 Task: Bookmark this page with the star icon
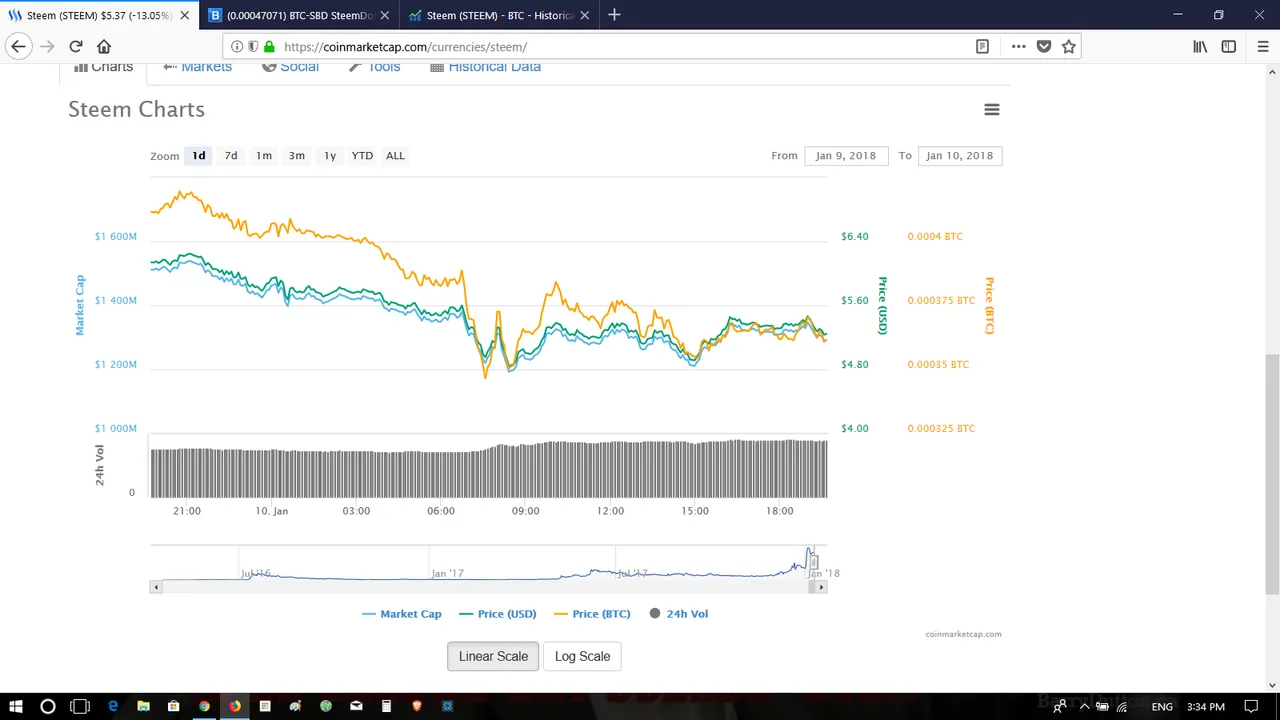(x=1069, y=46)
